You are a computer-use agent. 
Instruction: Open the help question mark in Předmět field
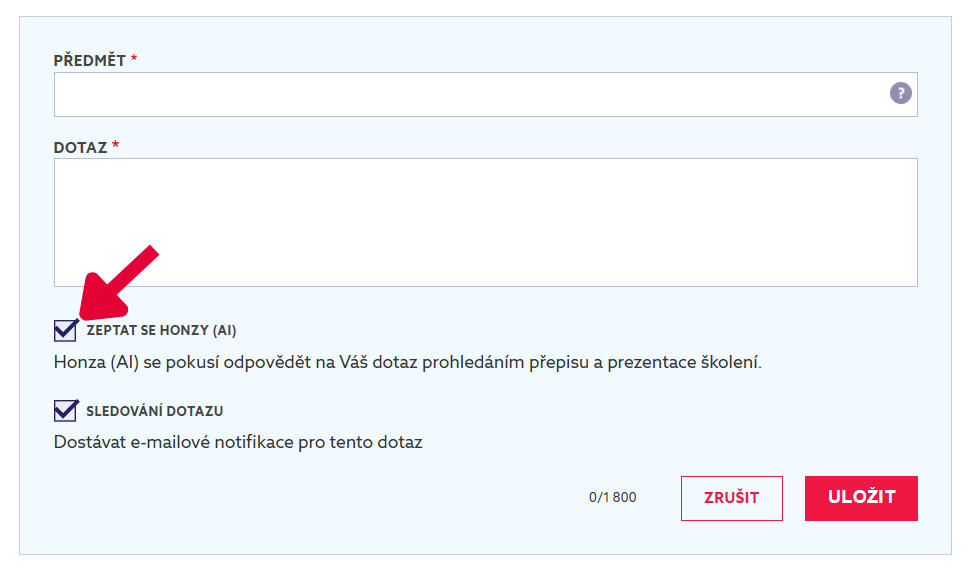pyautogui.click(x=900, y=93)
